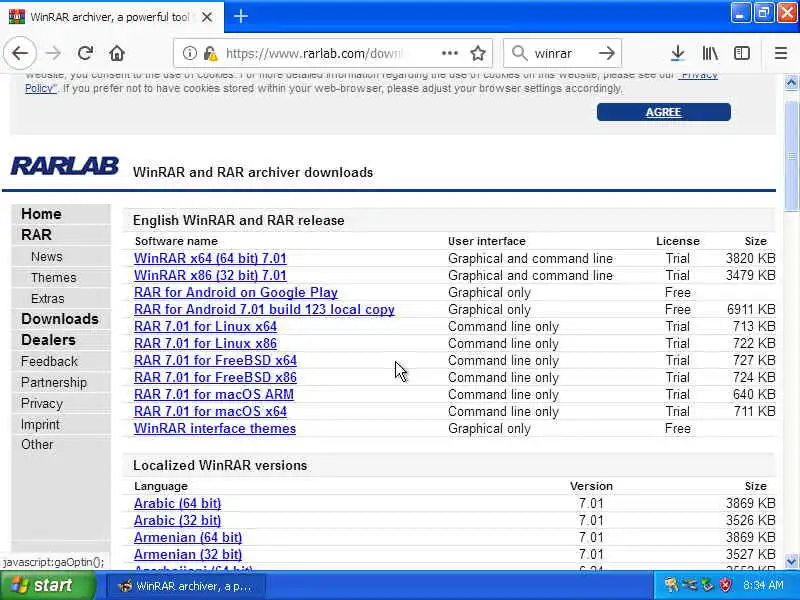Open RAR for Android on Google Play

pyautogui.click(x=236, y=292)
